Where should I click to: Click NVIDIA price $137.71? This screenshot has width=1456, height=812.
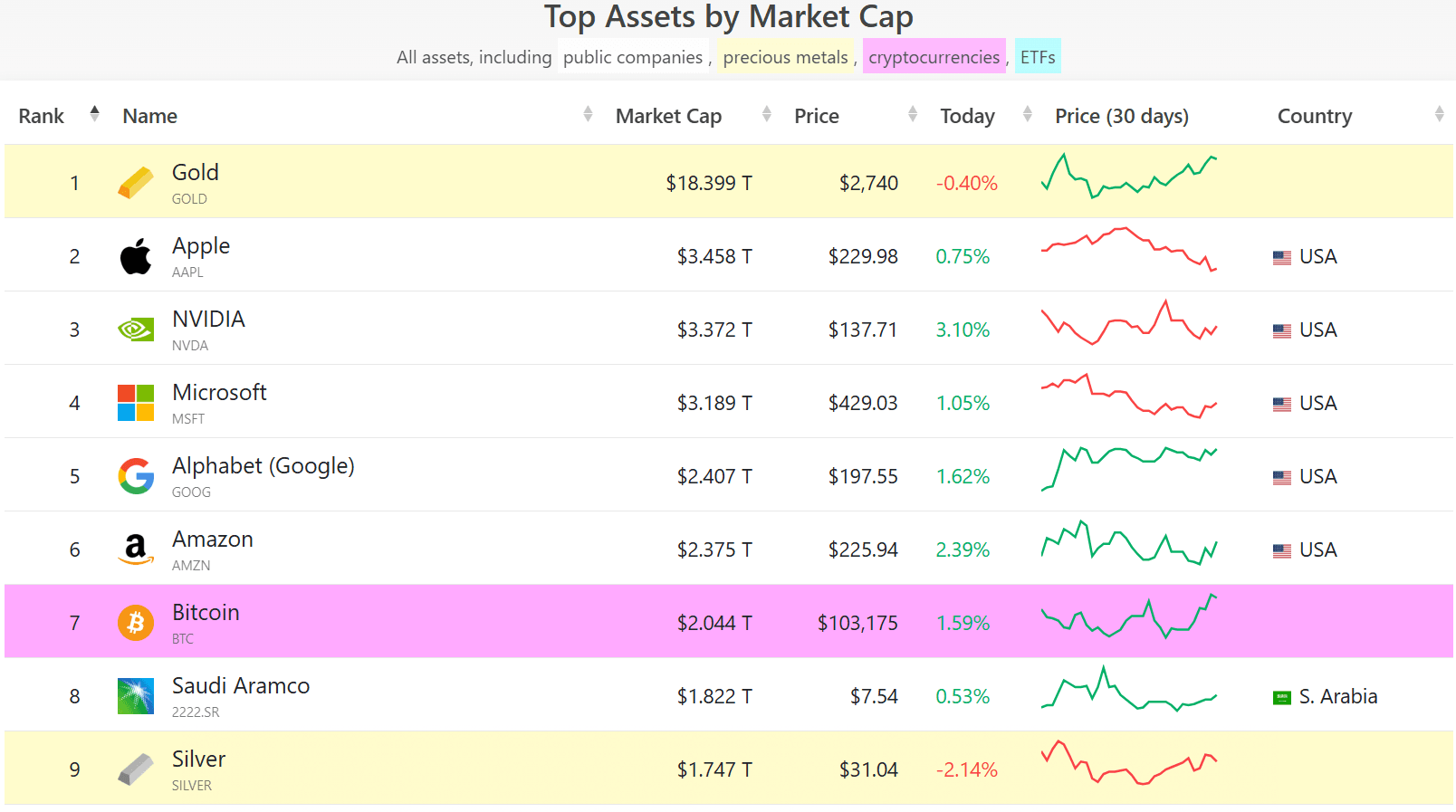[863, 330]
